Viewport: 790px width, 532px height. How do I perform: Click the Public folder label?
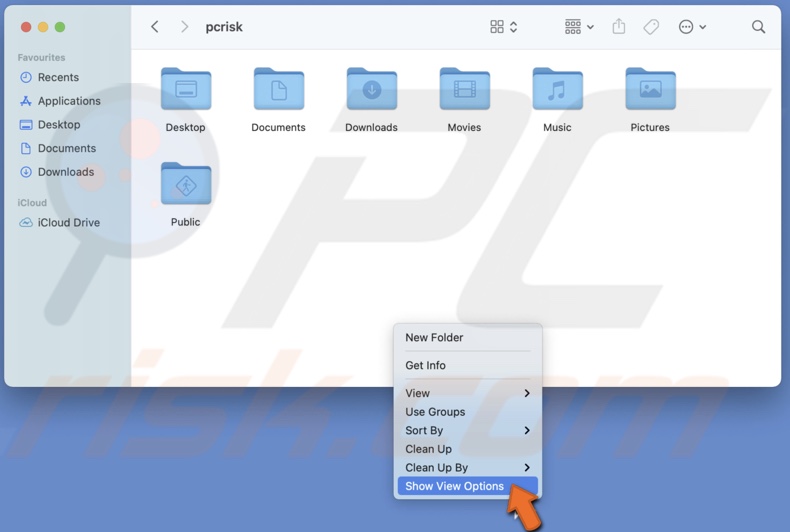tap(185, 222)
